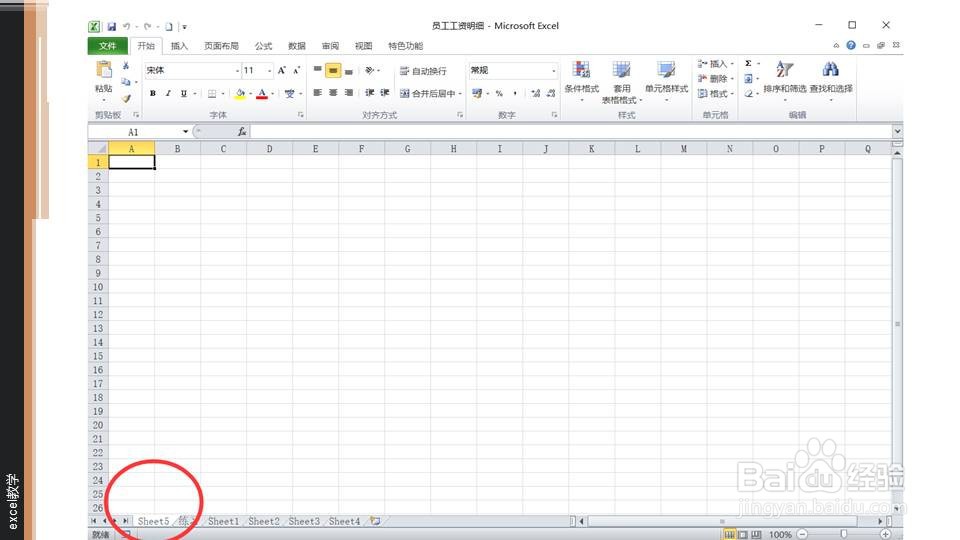960x540 pixels.
Task: Apply red font color with the A icon
Action: pyautogui.click(x=262, y=94)
